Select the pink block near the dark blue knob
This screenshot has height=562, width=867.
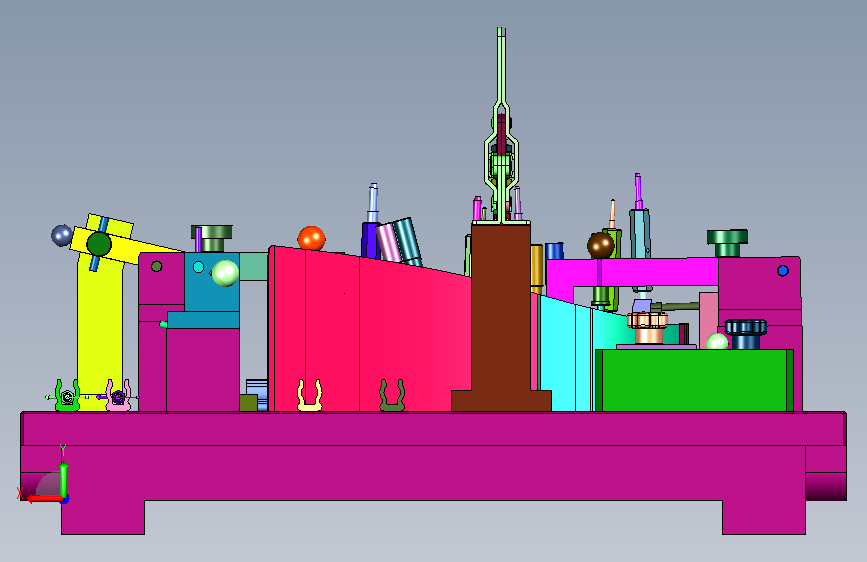[708, 320]
